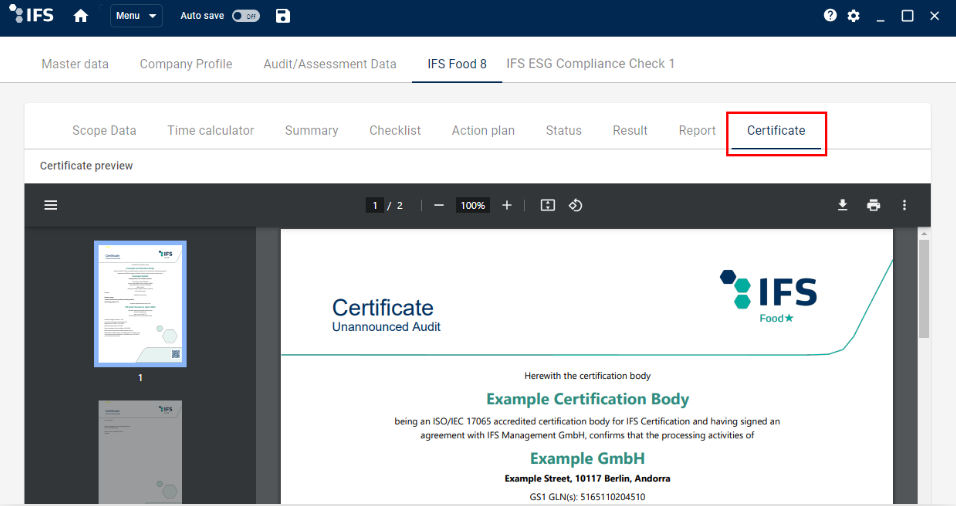Click the scrollbar up arrow

coord(924,233)
